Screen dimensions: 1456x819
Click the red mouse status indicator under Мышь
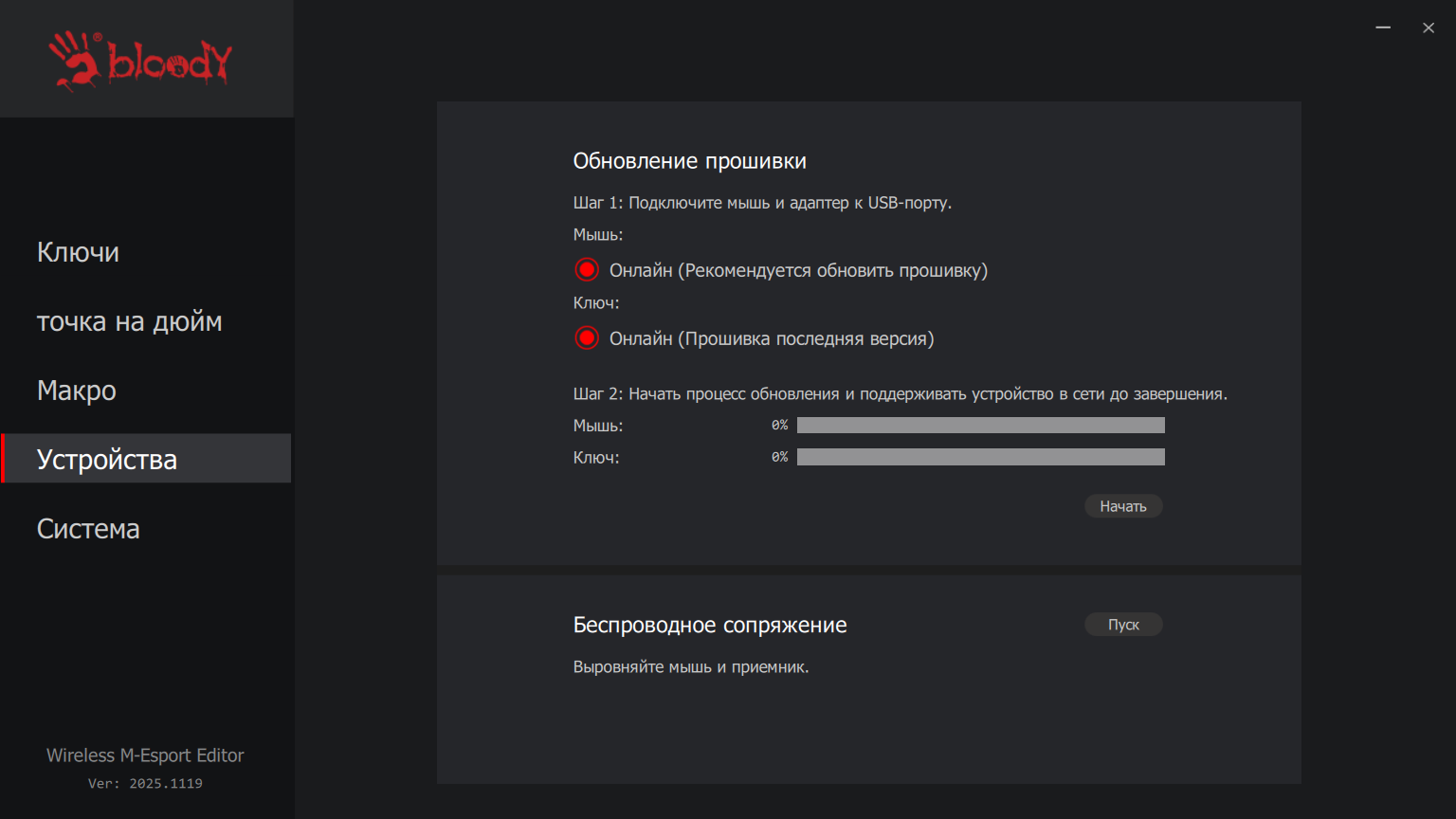[x=587, y=270]
